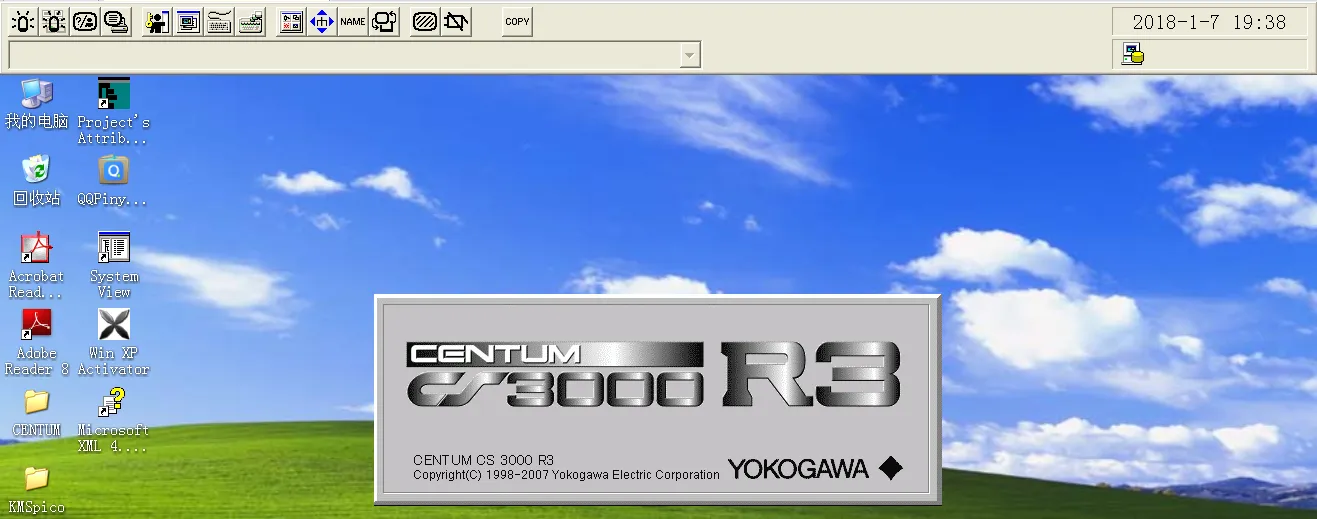Screen dimensions: 1317x519
Task: Click the NAME input button
Action: 353,21
